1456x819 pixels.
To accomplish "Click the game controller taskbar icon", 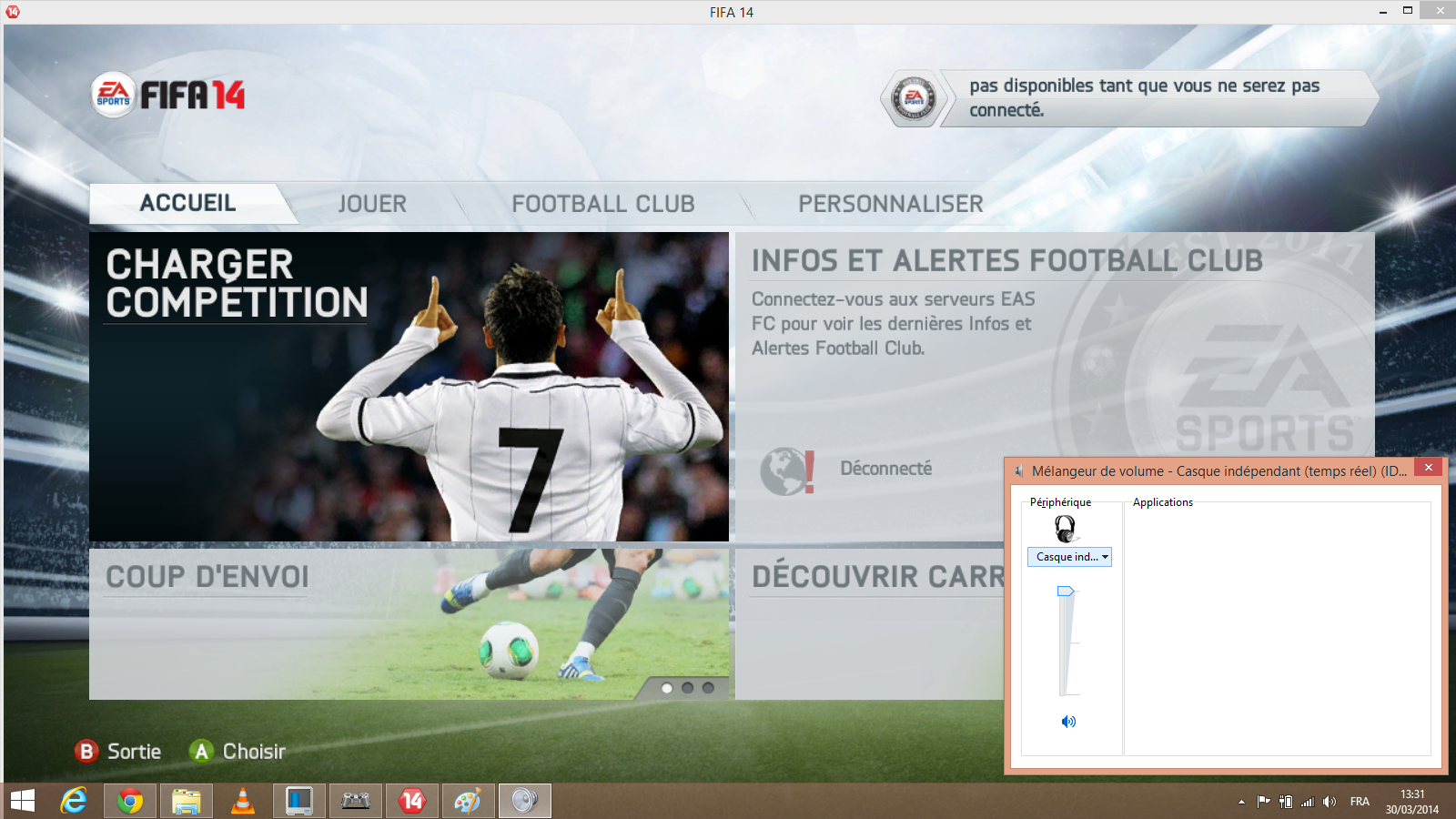I will click(x=355, y=801).
